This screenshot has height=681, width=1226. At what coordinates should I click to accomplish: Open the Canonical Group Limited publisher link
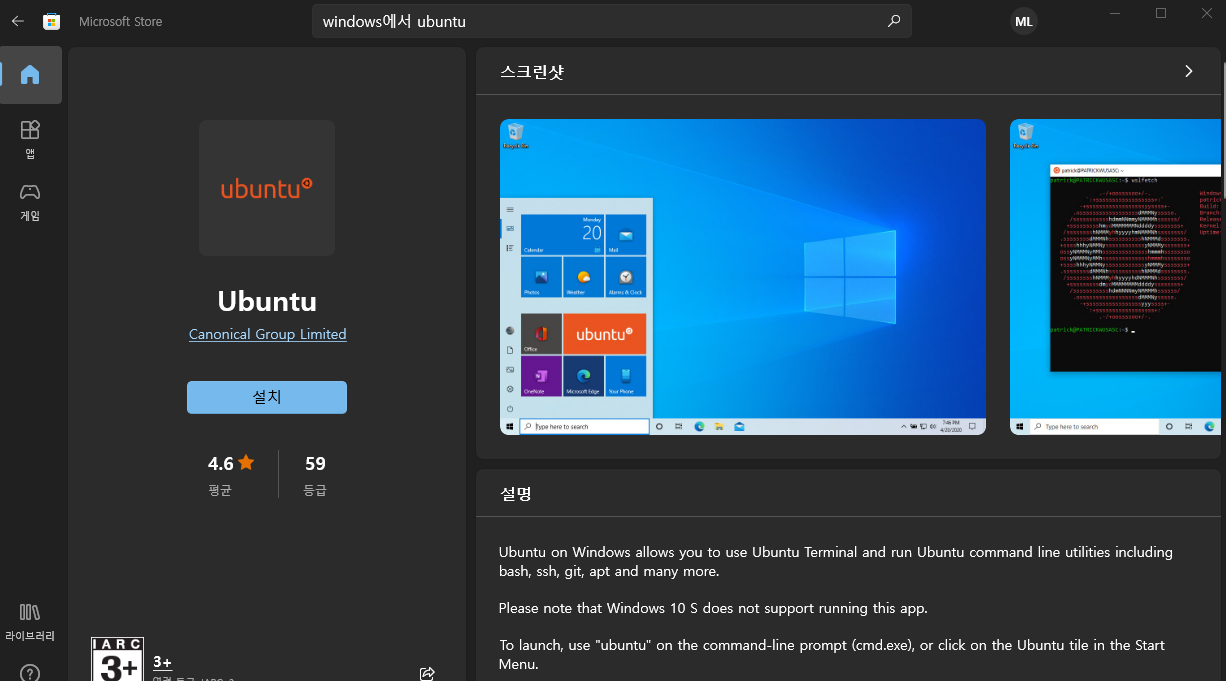(x=267, y=334)
